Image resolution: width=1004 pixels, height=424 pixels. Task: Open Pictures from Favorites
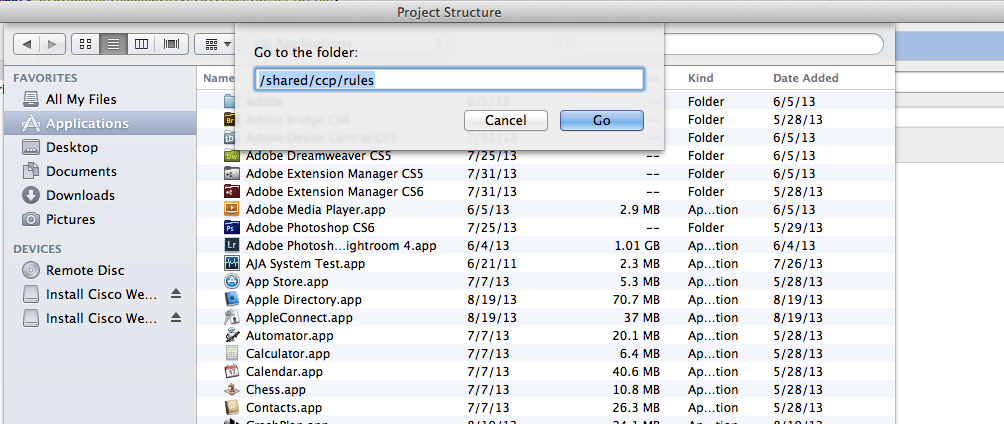point(70,219)
